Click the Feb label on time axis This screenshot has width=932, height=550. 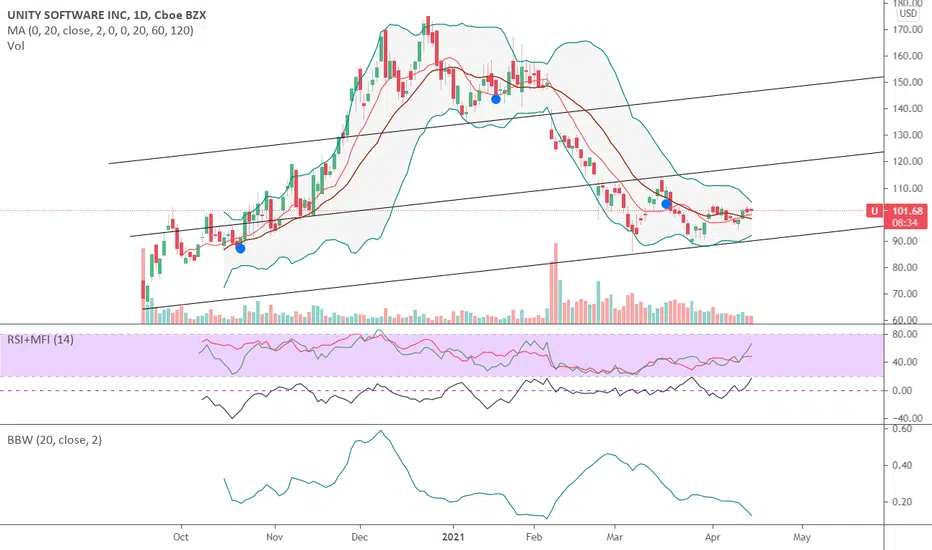click(x=534, y=537)
